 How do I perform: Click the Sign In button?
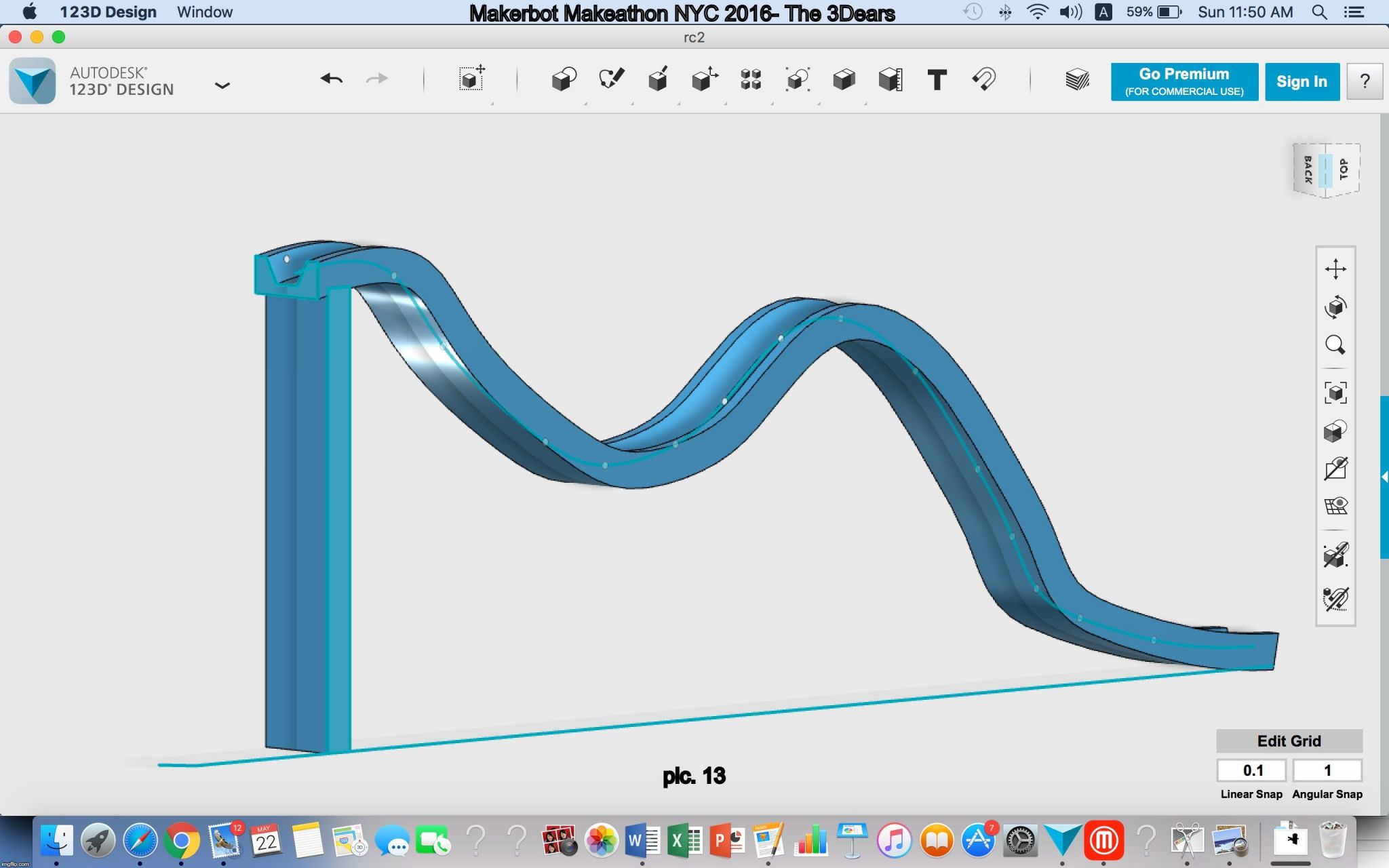[x=1302, y=81]
